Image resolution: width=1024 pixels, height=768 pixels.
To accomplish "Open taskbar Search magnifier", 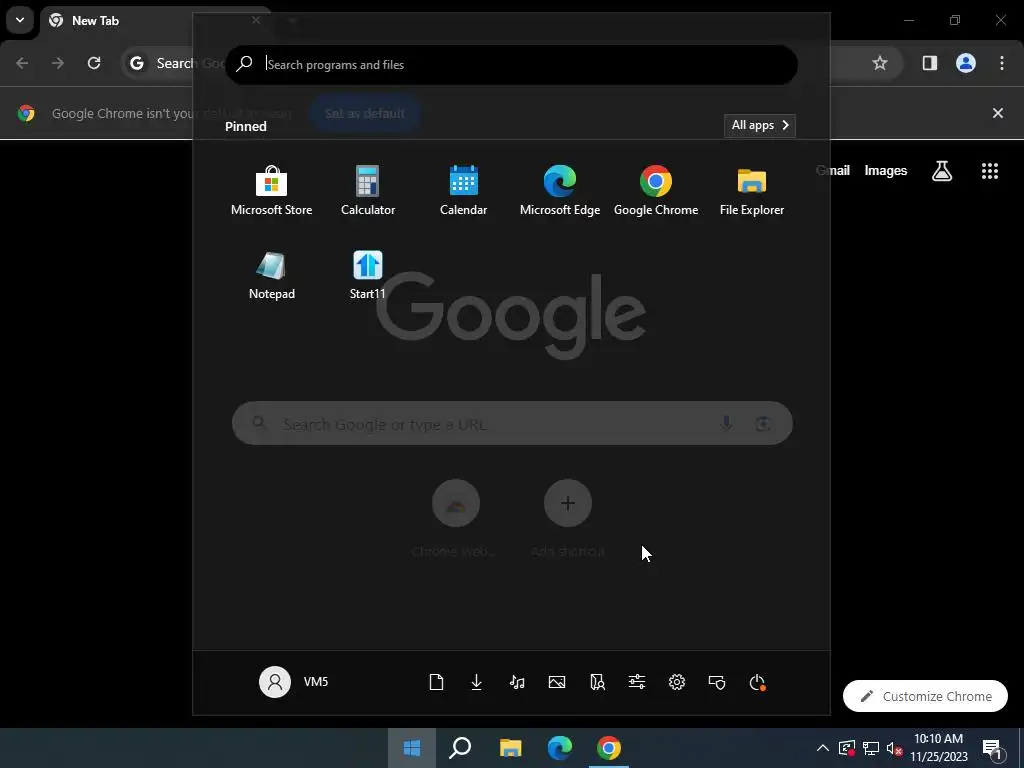I will 460,748.
